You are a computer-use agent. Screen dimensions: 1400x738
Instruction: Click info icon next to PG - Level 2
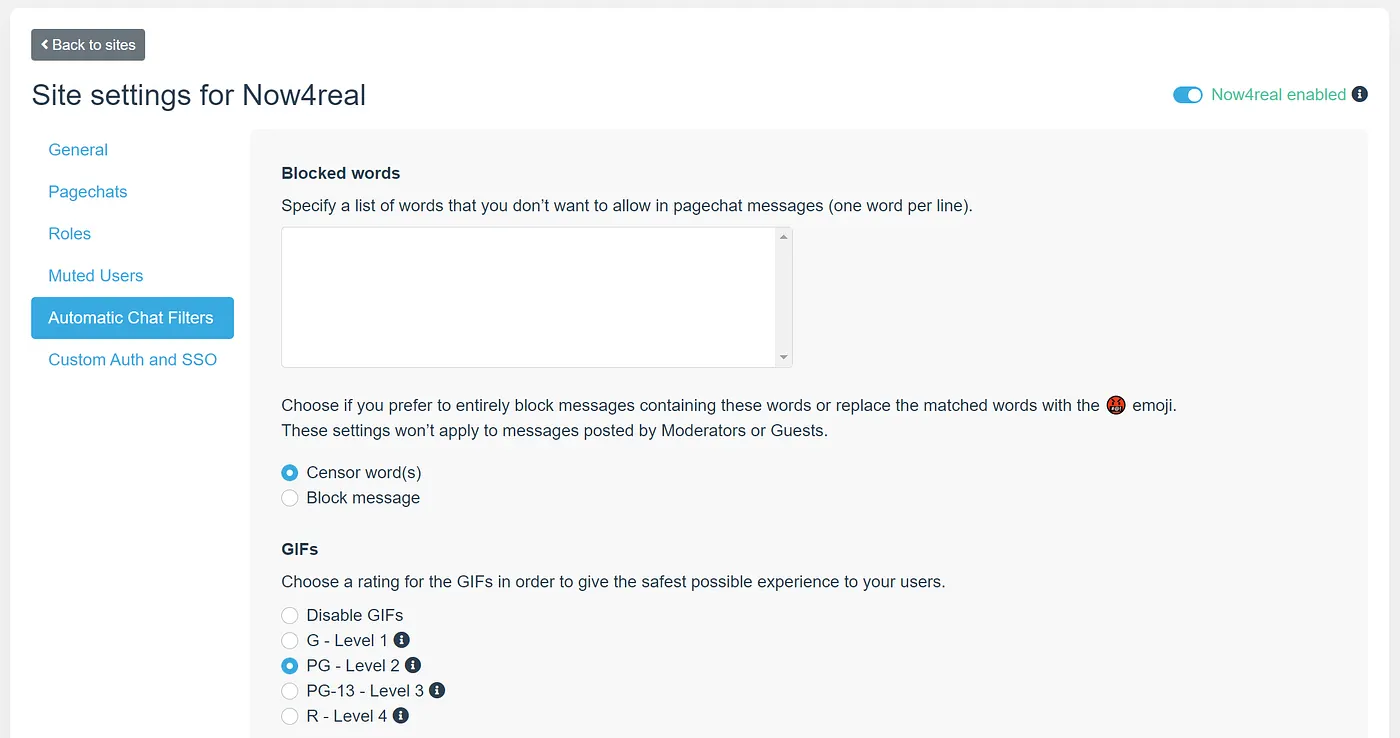pyautogui.click(x=412, y=665)
